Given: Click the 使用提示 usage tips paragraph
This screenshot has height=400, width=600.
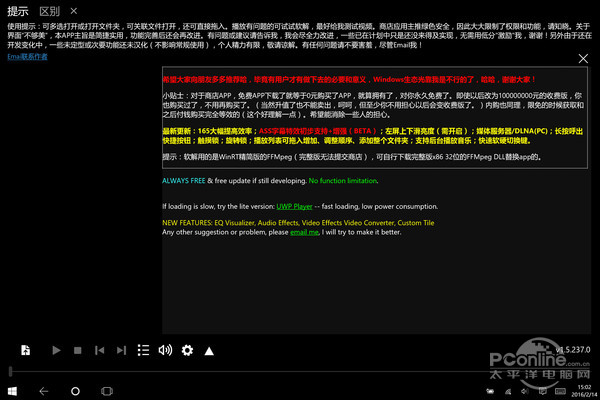Looking at the screenshot, I should pyautogui.click(x=299, y=36).
